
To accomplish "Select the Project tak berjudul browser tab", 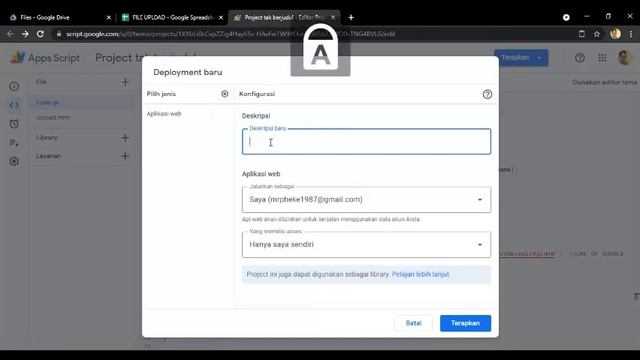I will [x=284, y=18].
